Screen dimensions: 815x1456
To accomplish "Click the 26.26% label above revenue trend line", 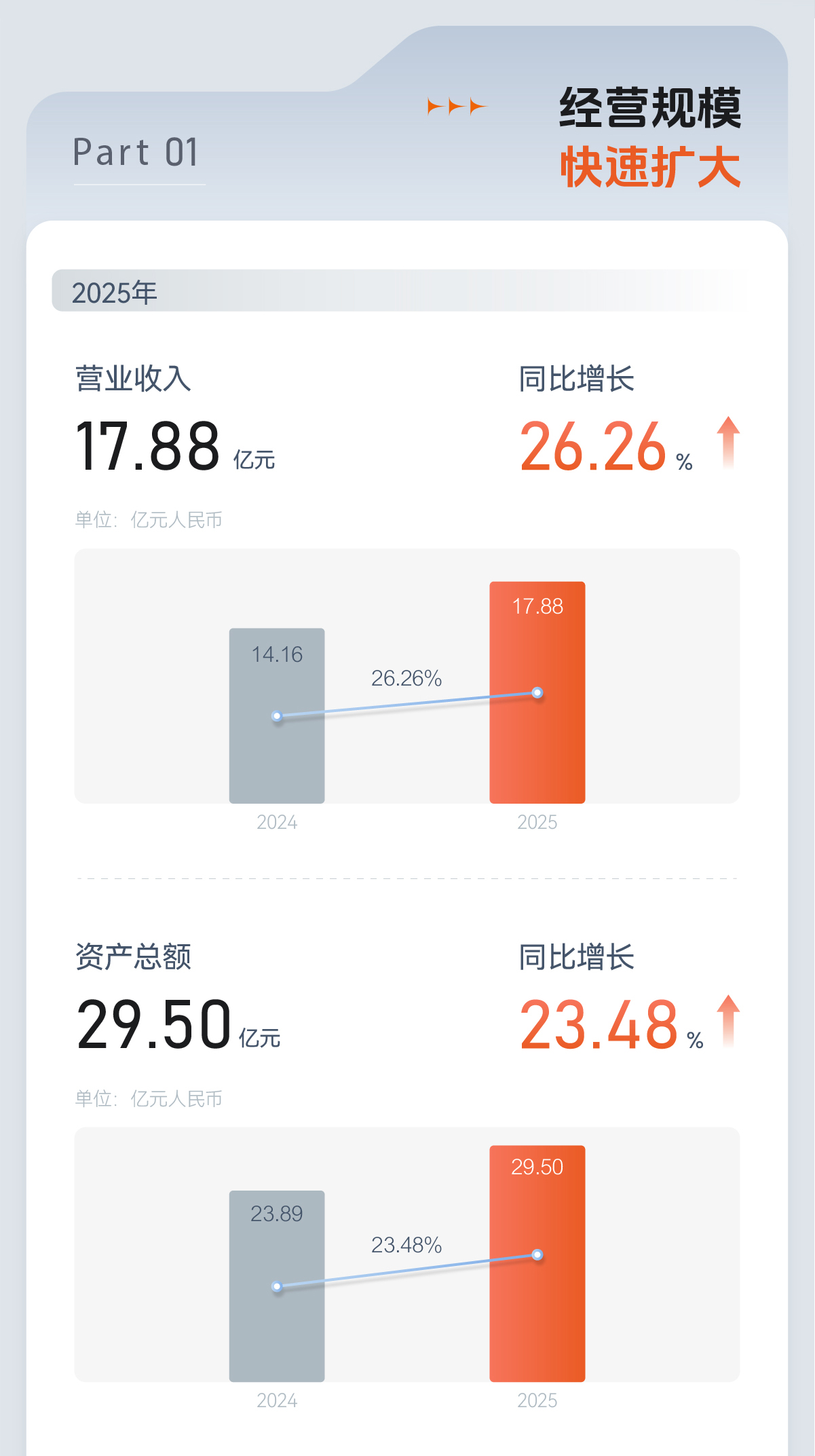I will pos(406,678).
